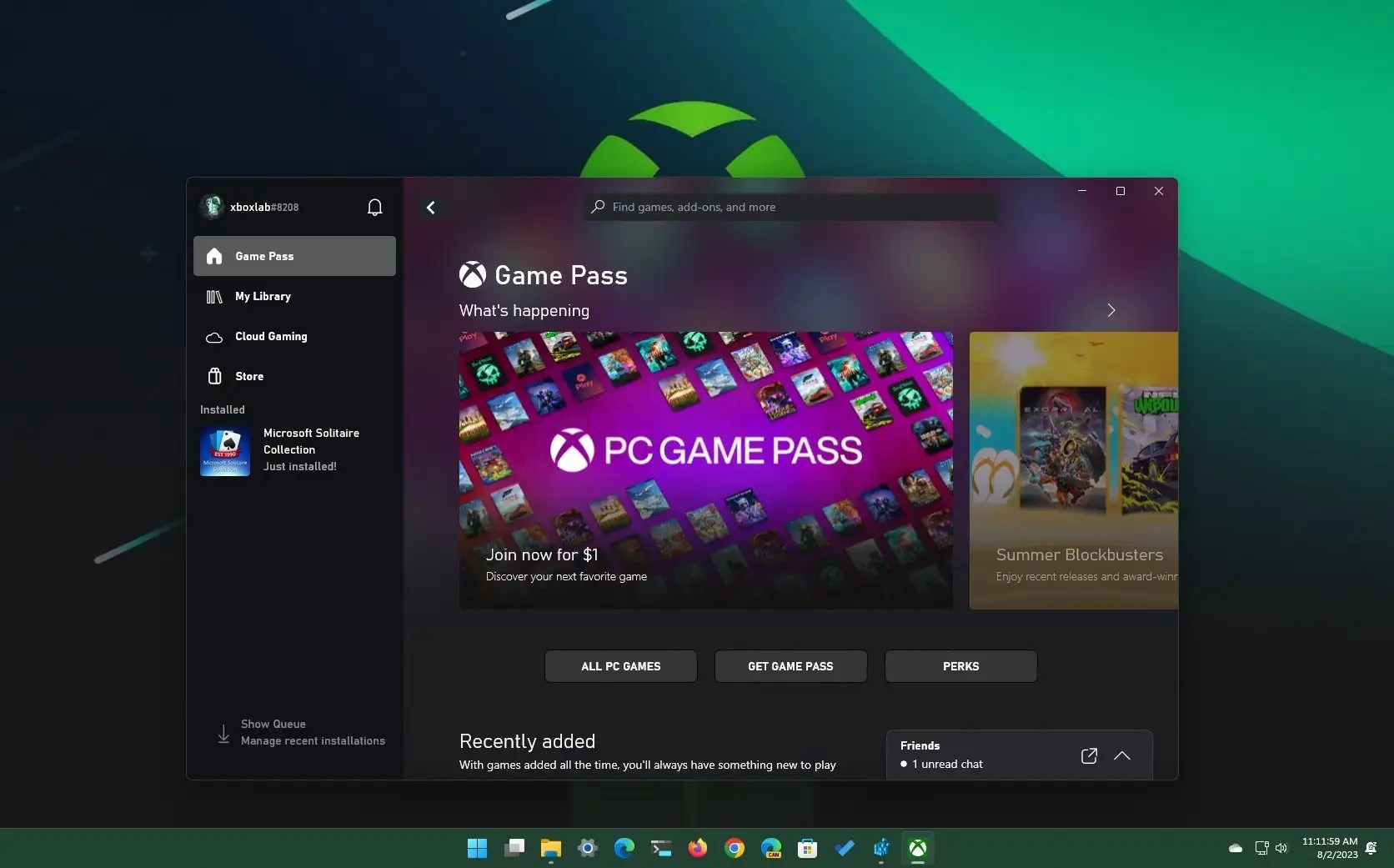1394x868 pixels.
Task: Launch the Xbox app from the taskbar
Action: [917, 848]
